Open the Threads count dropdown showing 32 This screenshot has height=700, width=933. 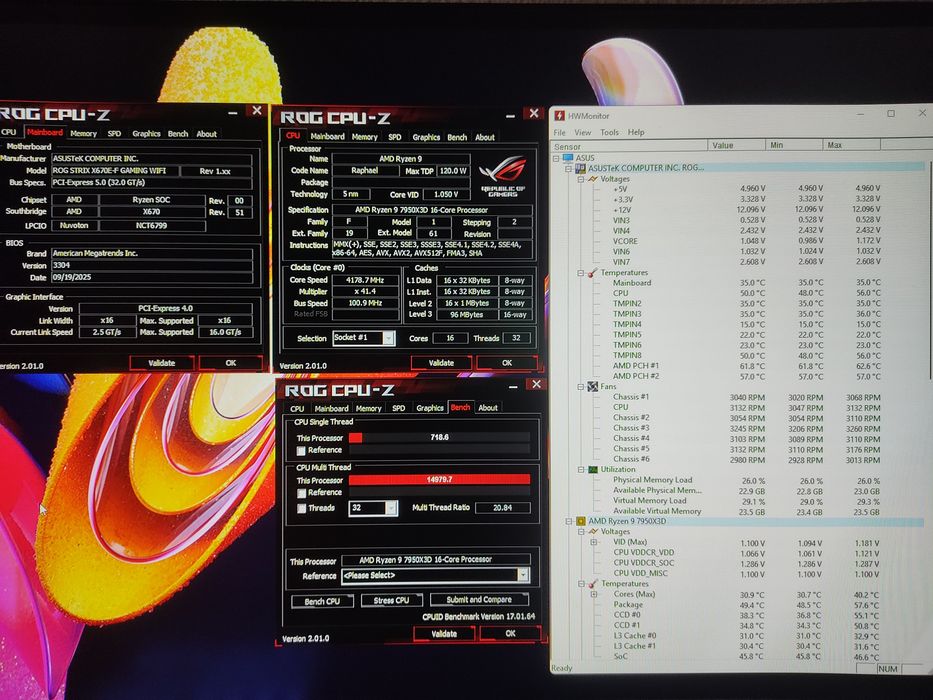(x=391, y=508)
